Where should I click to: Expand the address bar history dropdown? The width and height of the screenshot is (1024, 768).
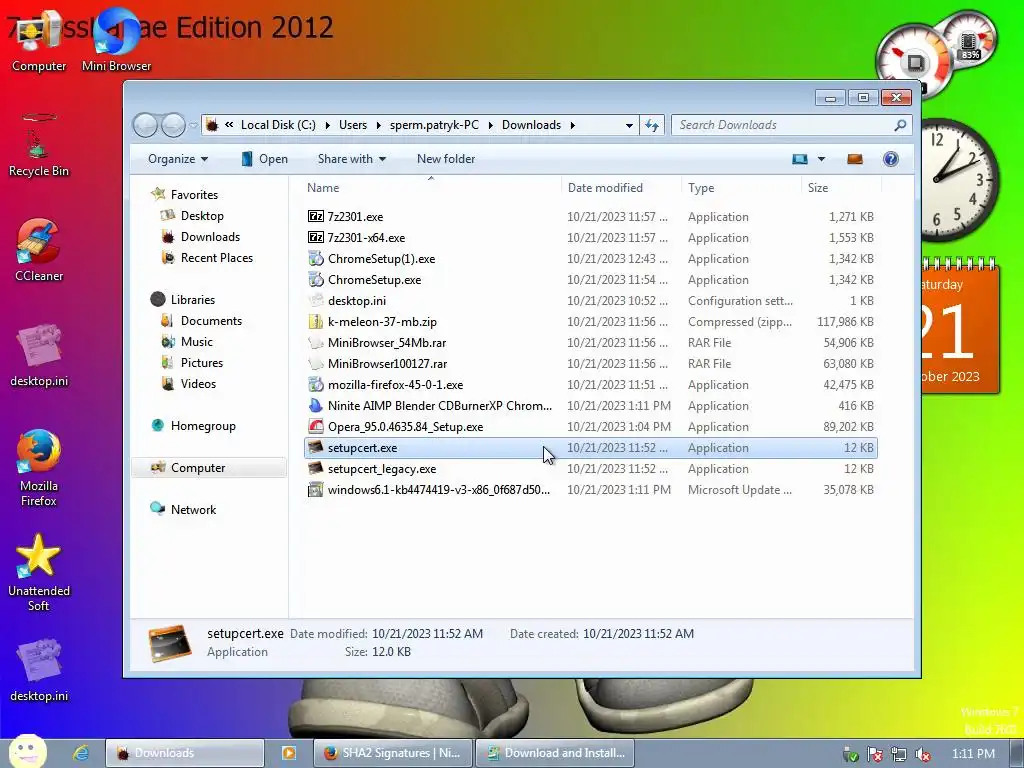tap(629, 125)
